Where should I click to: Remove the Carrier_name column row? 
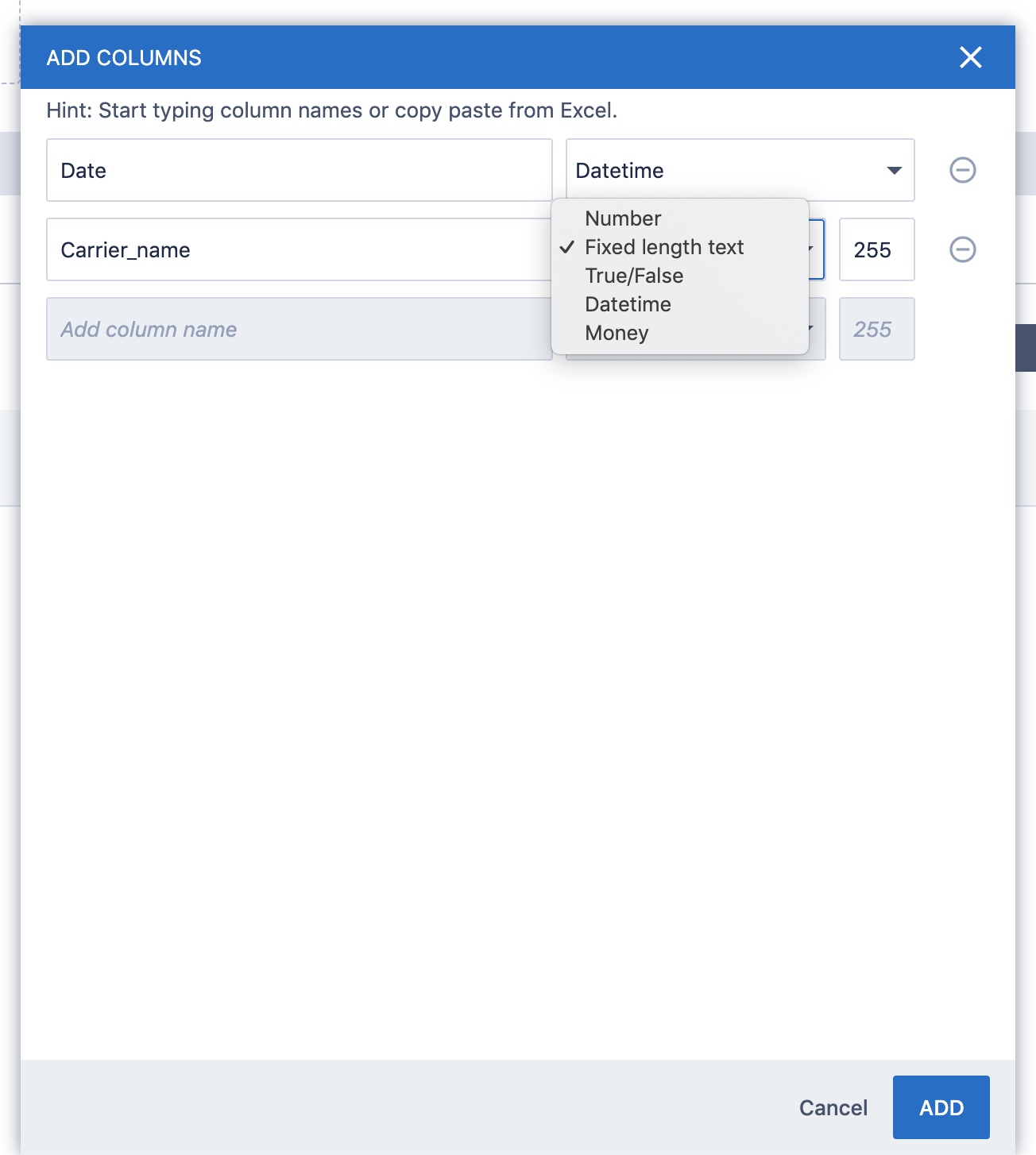[x=962, y=249]
